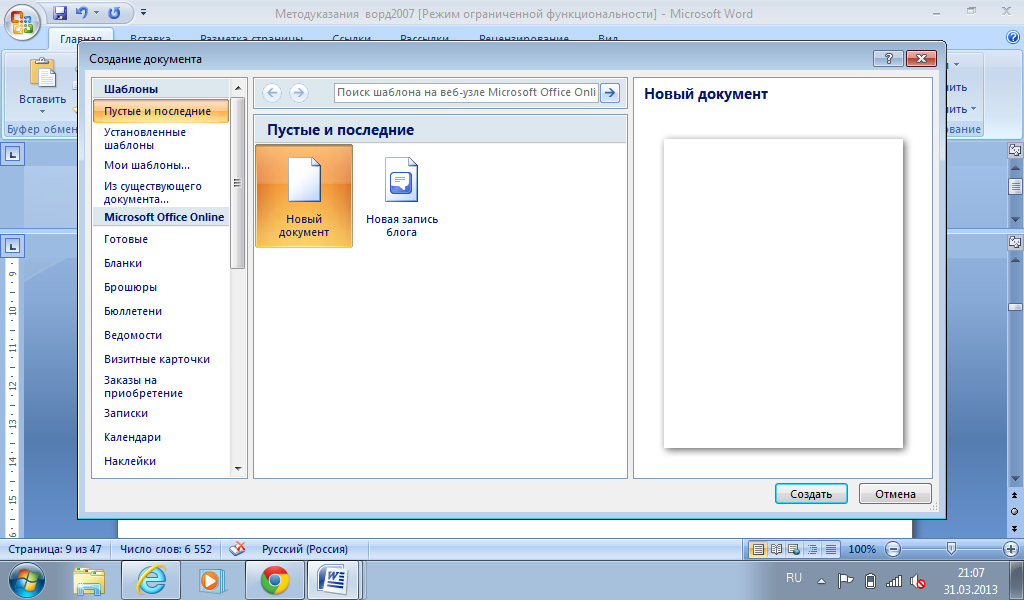1024x600 pixels.
Task: Open Word help question mark icon
Action: 1013,37
